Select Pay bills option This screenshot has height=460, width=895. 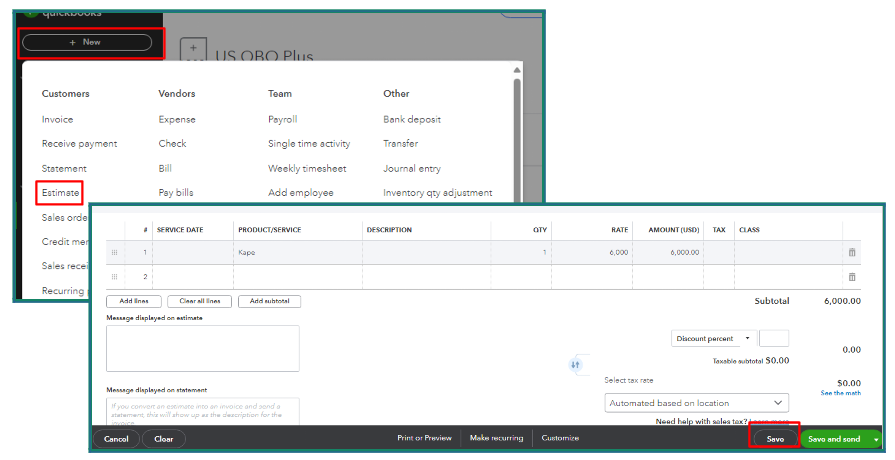(x=176, y=193)
